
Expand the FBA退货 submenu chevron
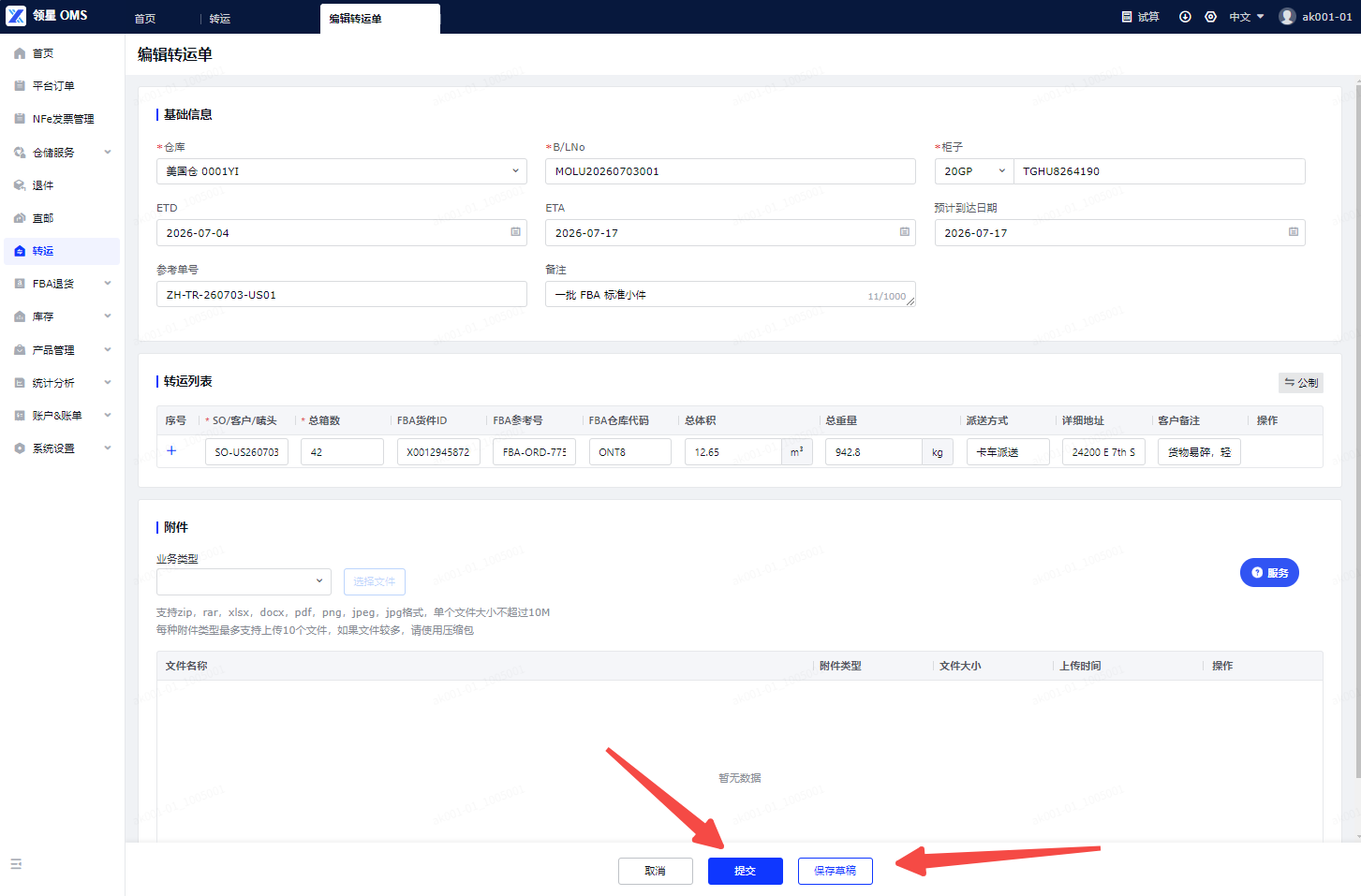tap(108, 284)
